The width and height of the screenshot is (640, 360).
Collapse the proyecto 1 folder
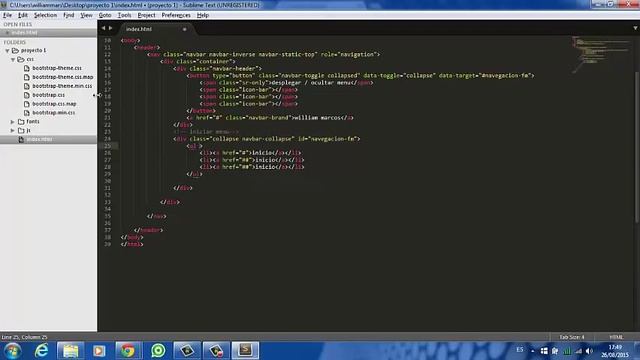click(x=7, y=51)
